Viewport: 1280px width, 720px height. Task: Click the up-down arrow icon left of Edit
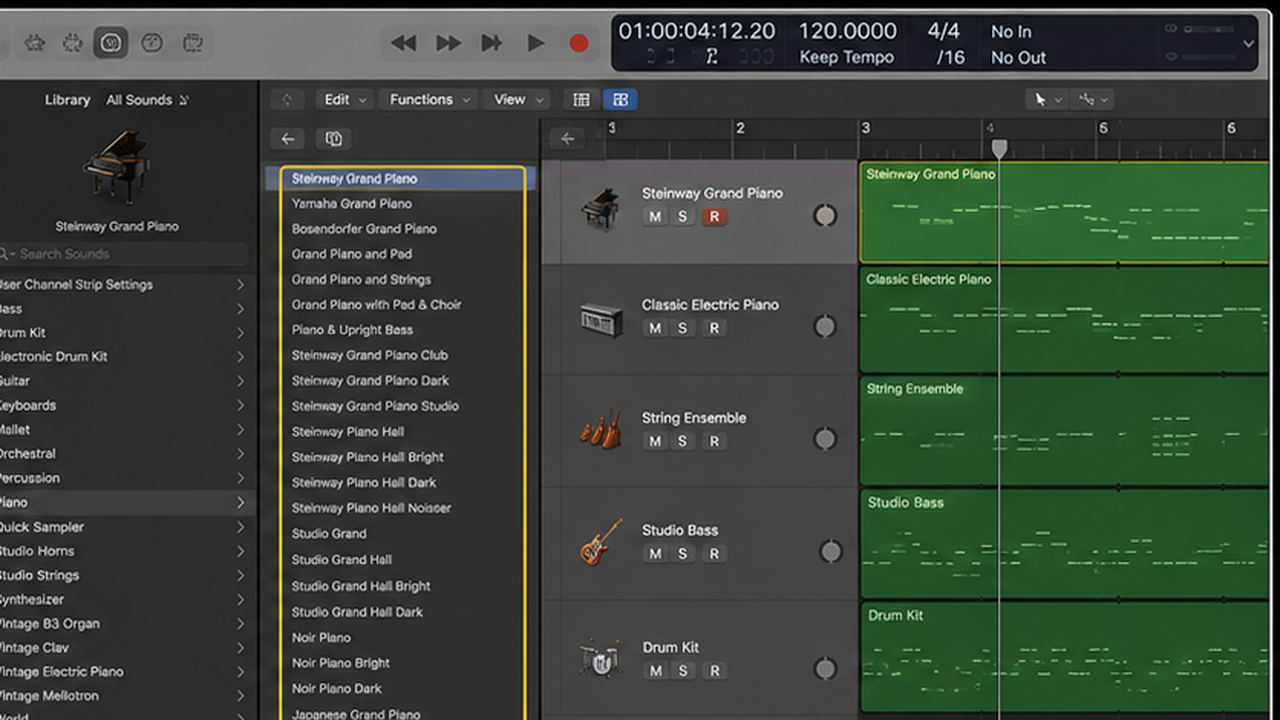[x=287, y=99]
